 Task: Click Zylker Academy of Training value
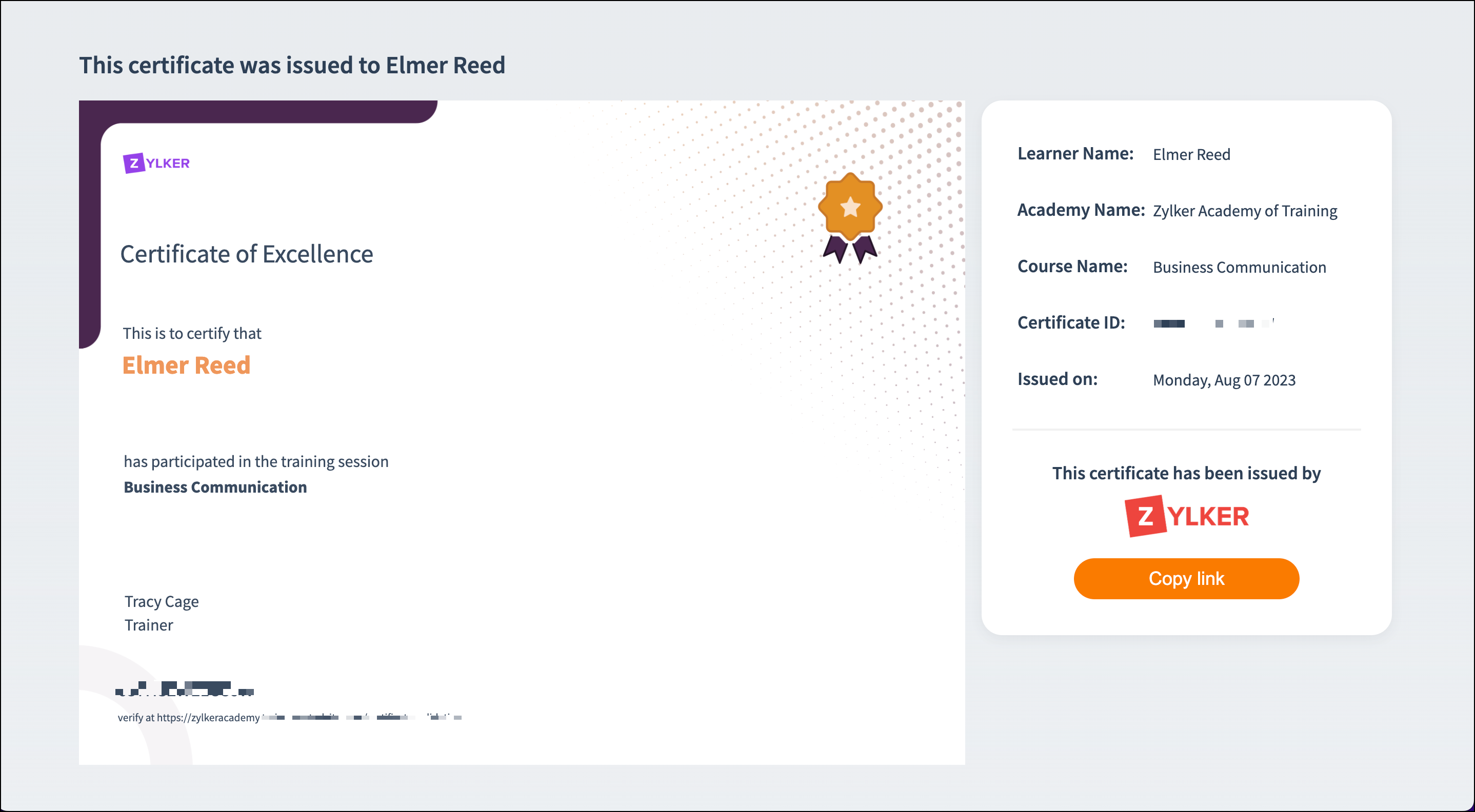click(x=1245, y=211)
